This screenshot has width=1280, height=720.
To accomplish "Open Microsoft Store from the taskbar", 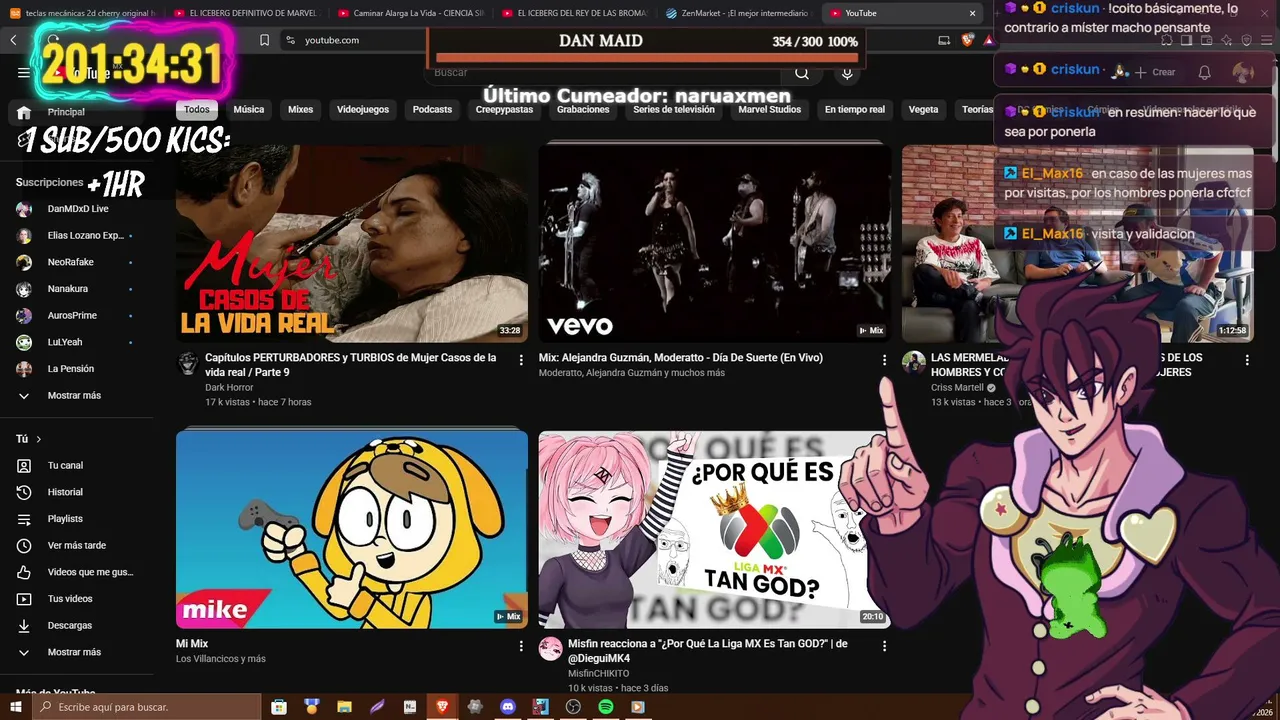I will tap(279, 707).
